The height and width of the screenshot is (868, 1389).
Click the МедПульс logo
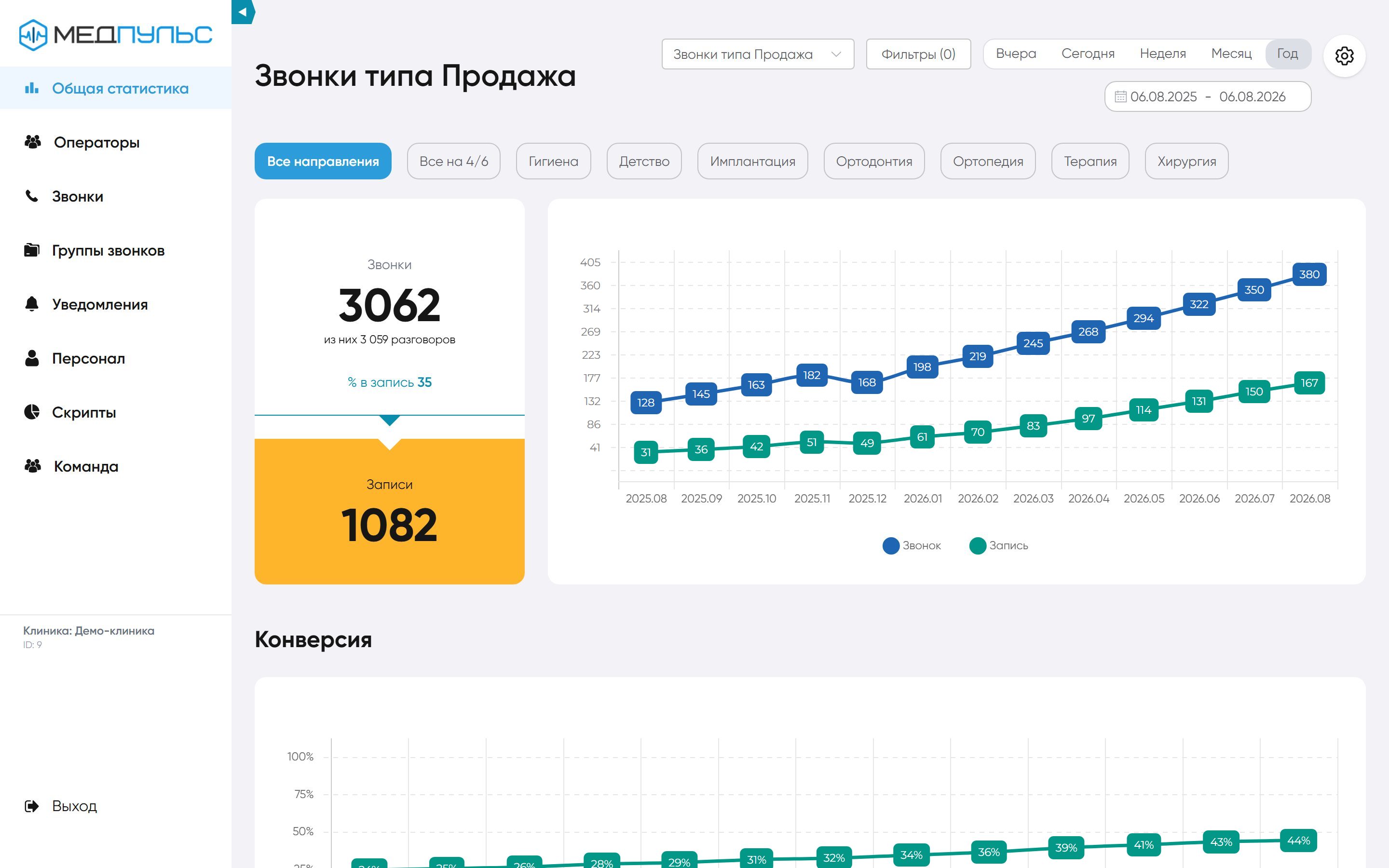click(115, 34)
